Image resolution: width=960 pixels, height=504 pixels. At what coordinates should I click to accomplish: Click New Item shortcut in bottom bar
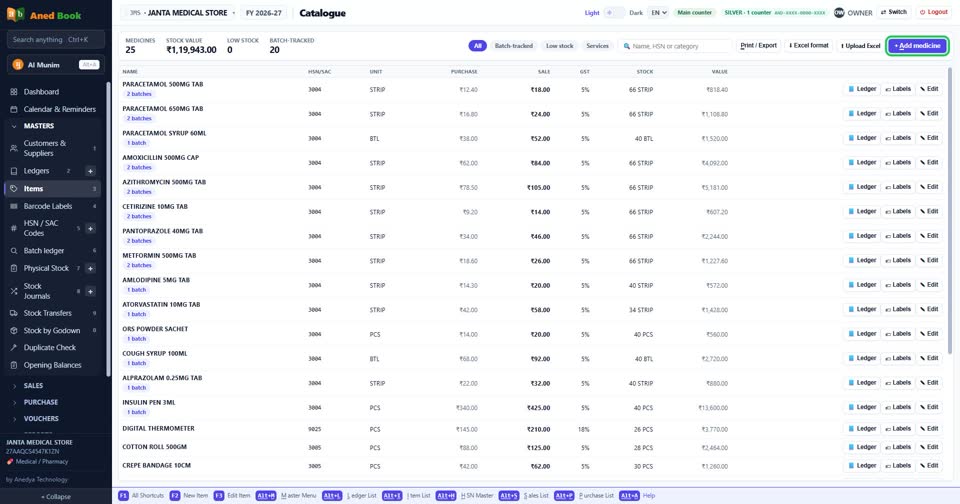pos(189,495)
